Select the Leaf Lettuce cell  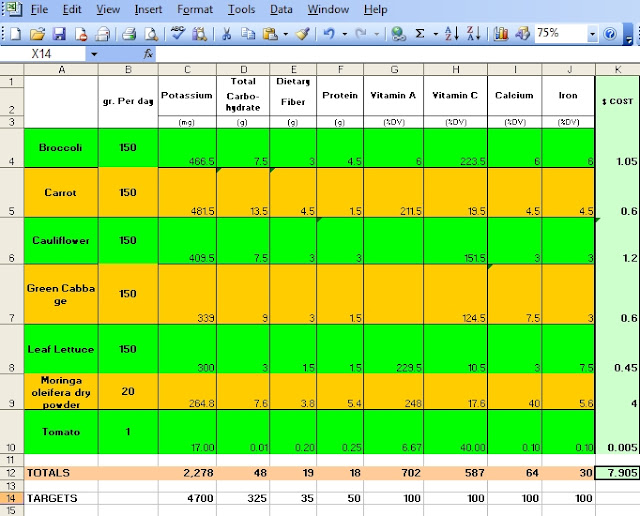(61, 349)
